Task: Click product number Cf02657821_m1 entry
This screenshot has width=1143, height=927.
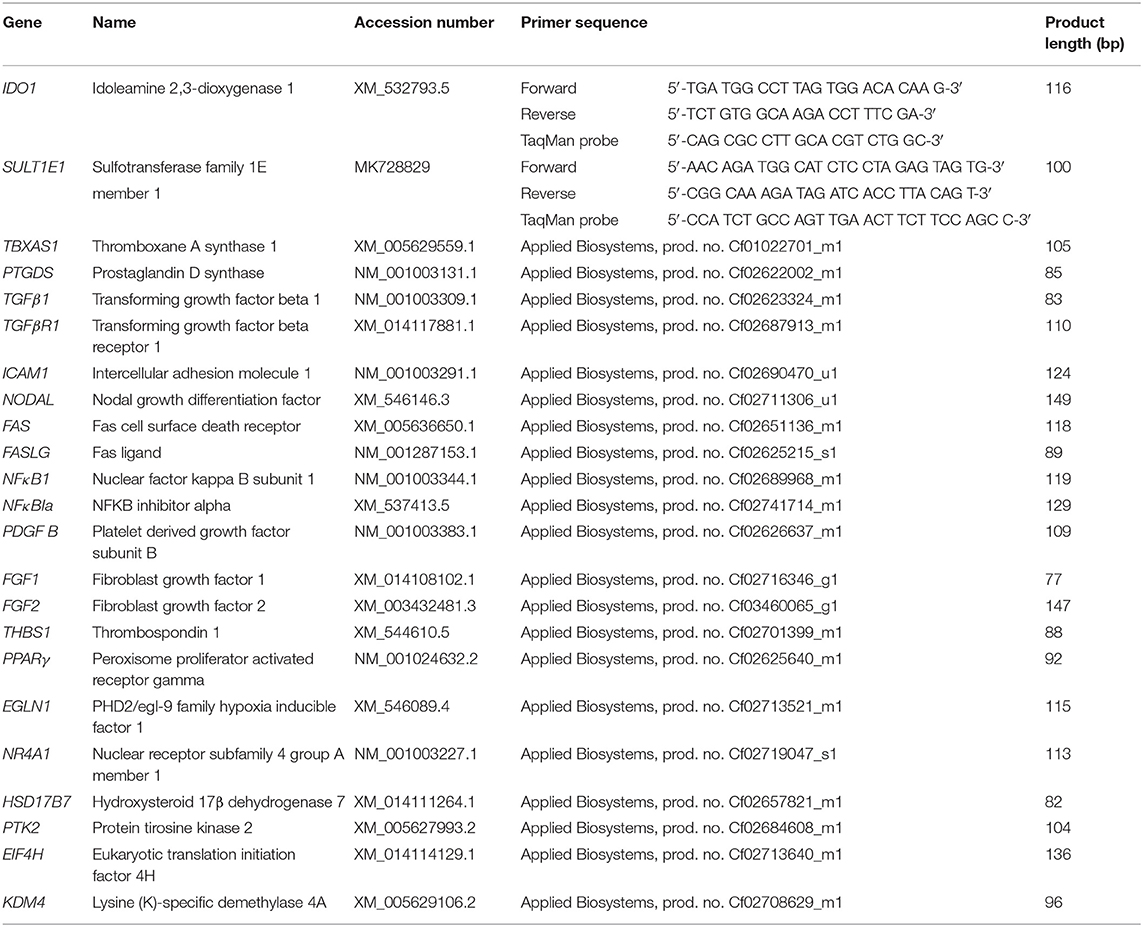Action: pyautogui.click(x=681, y=802)
